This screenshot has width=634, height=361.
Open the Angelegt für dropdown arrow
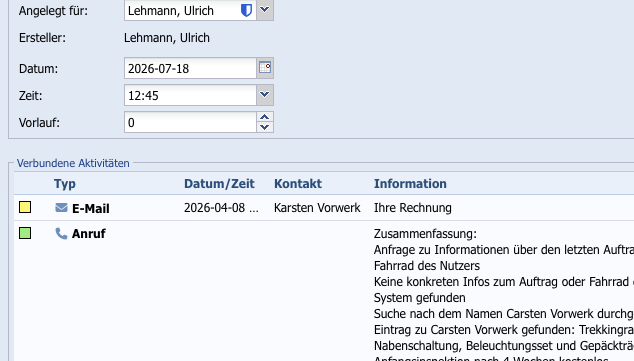click(x=265, y=10)
